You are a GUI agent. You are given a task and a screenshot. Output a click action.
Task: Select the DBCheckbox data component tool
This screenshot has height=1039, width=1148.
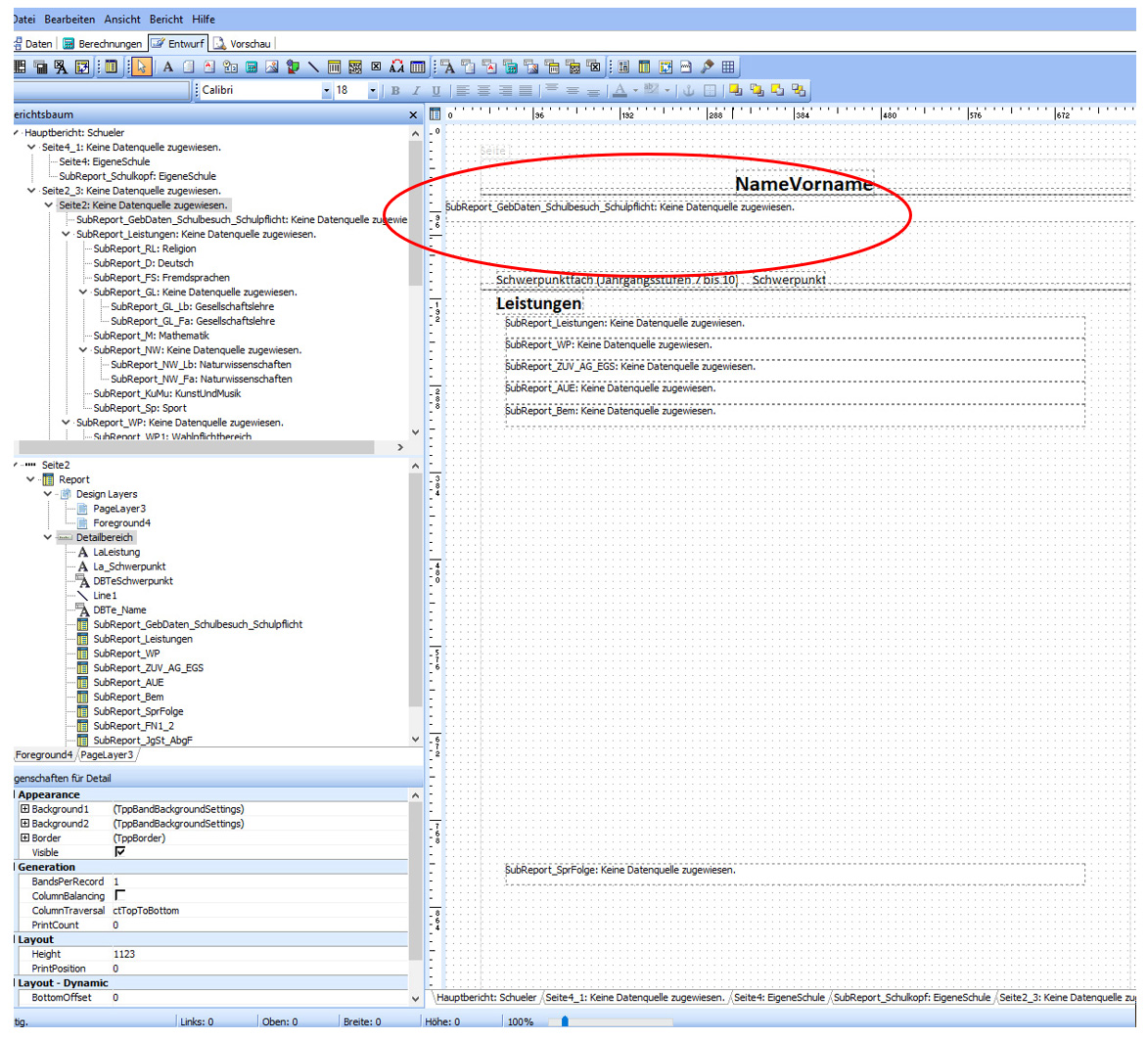pos(594,68)
